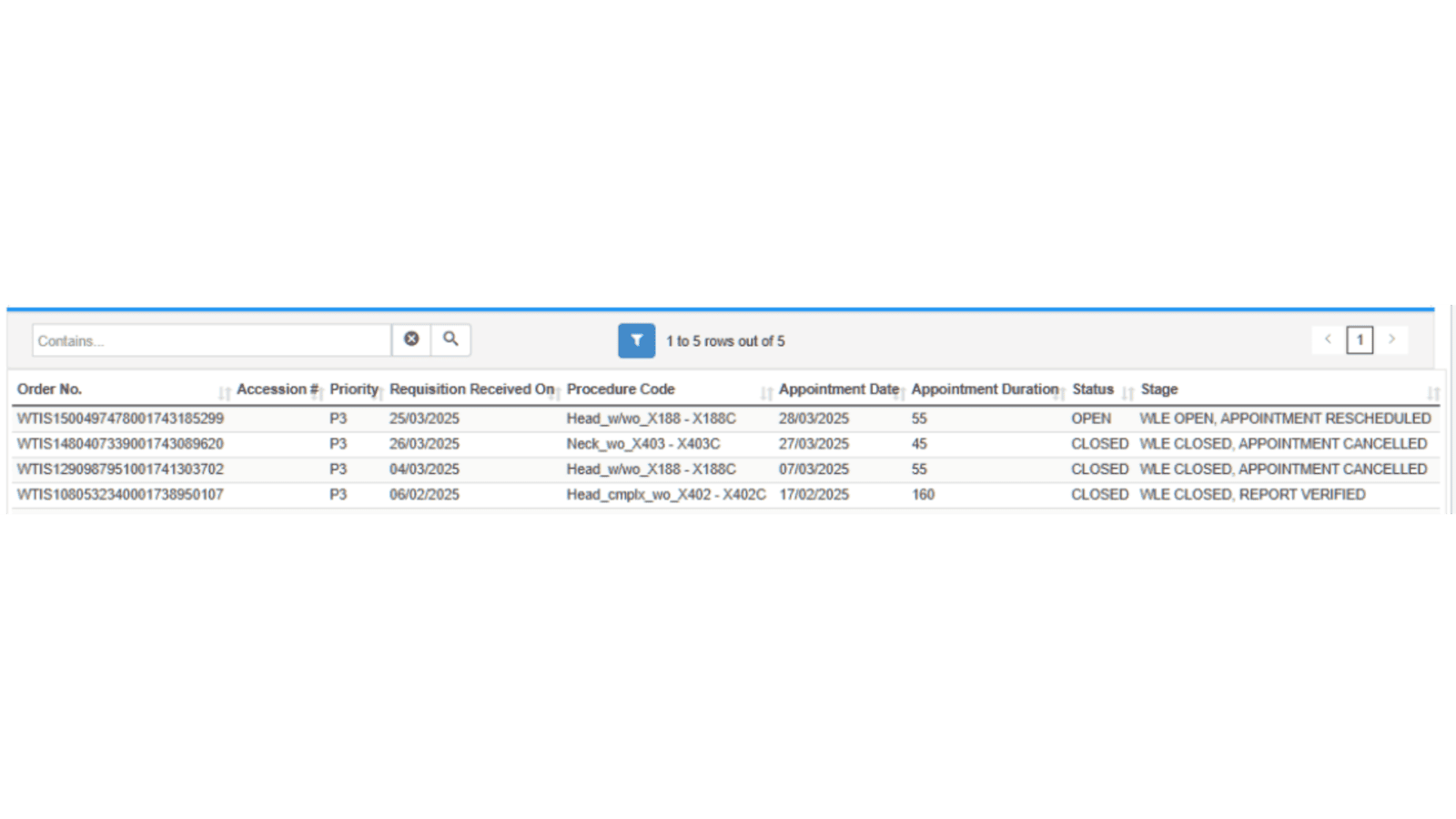Sort by Stage column arrows

point(1433,393)
